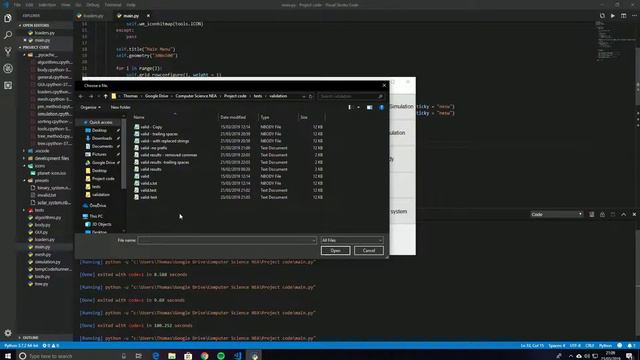640x360 pixels.
Task: Run code with the play icon
Action: (613, 16)
